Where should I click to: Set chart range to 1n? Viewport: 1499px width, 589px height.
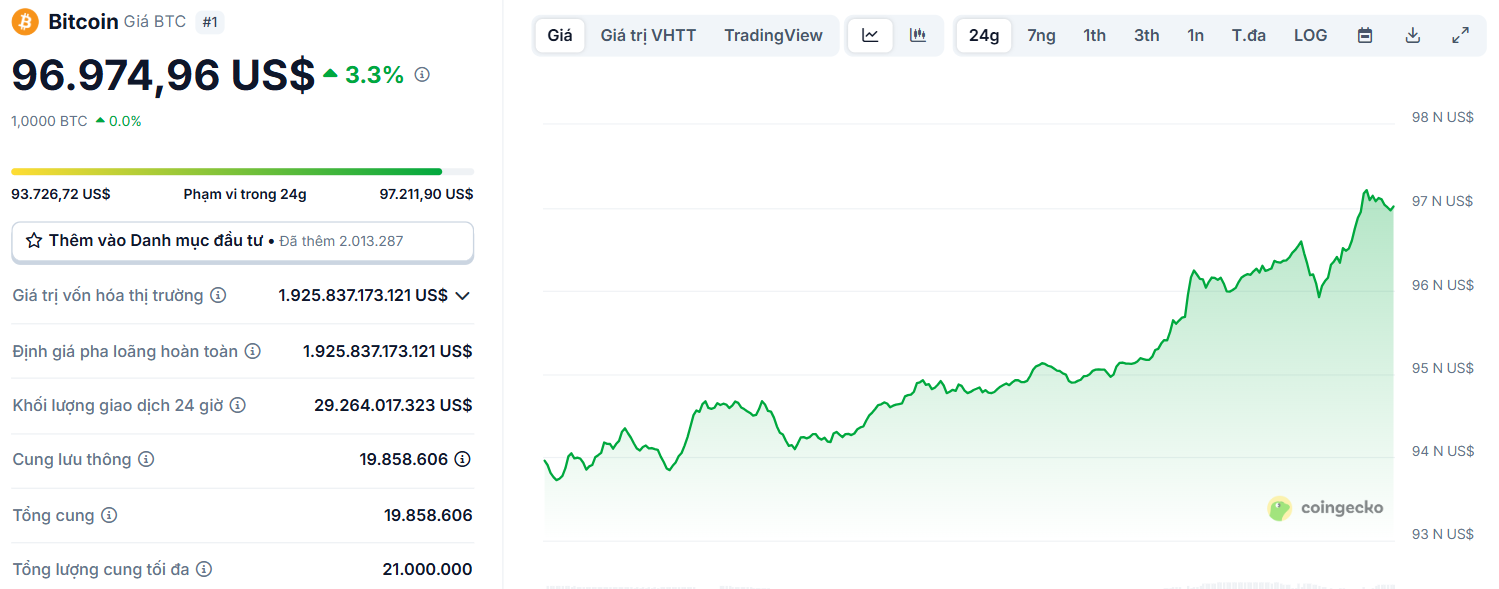(x=1196, y=36)
